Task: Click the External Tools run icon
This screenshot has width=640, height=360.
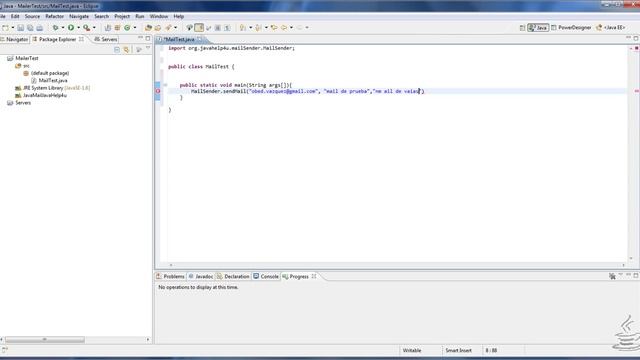Action: pyautogui.click(x=87, y=27)
